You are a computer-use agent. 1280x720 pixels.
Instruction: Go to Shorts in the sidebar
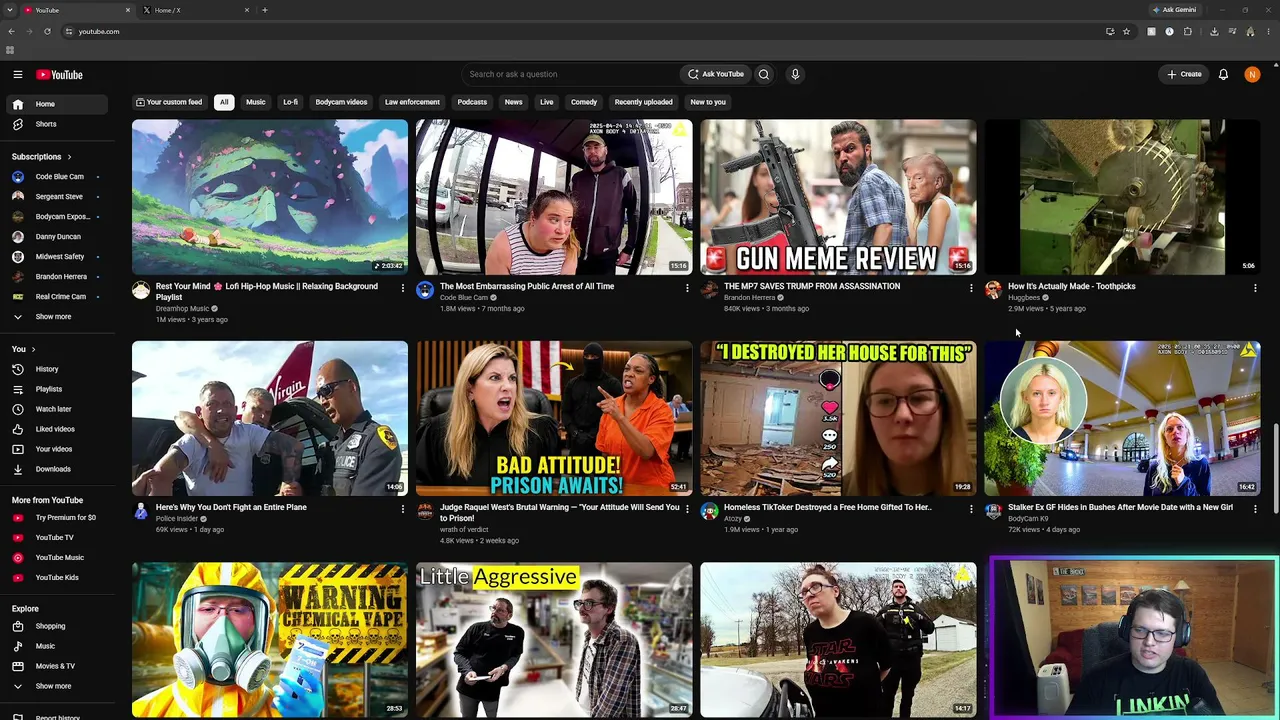pos(56,124)
